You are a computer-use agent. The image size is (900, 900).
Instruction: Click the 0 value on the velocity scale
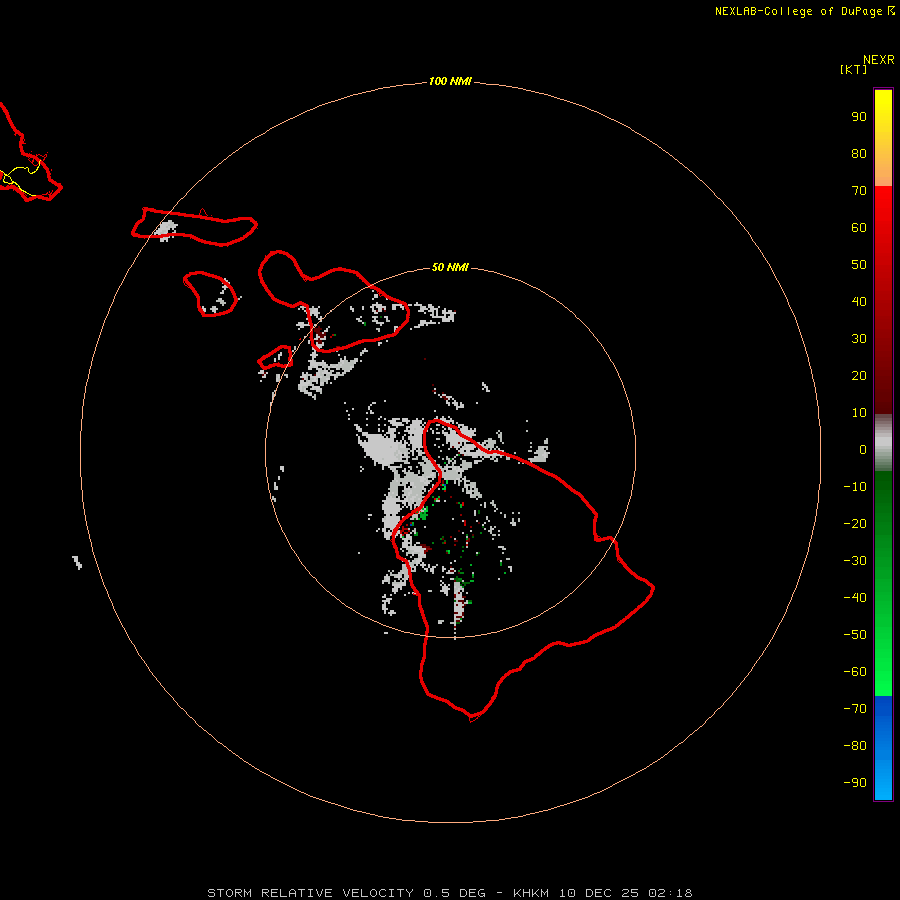863,450
